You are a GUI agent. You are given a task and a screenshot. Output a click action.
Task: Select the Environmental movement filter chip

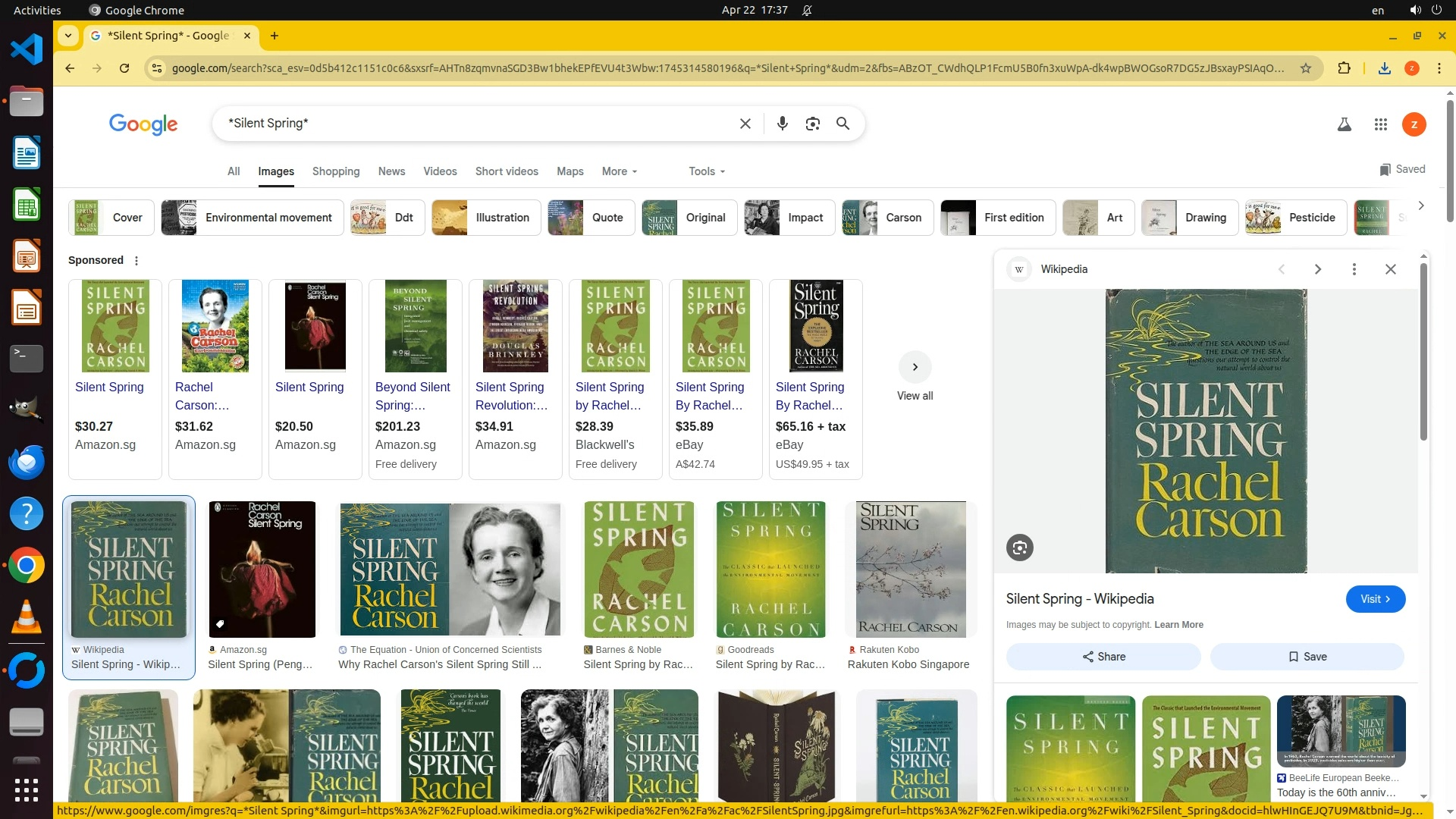pos(252,218)
